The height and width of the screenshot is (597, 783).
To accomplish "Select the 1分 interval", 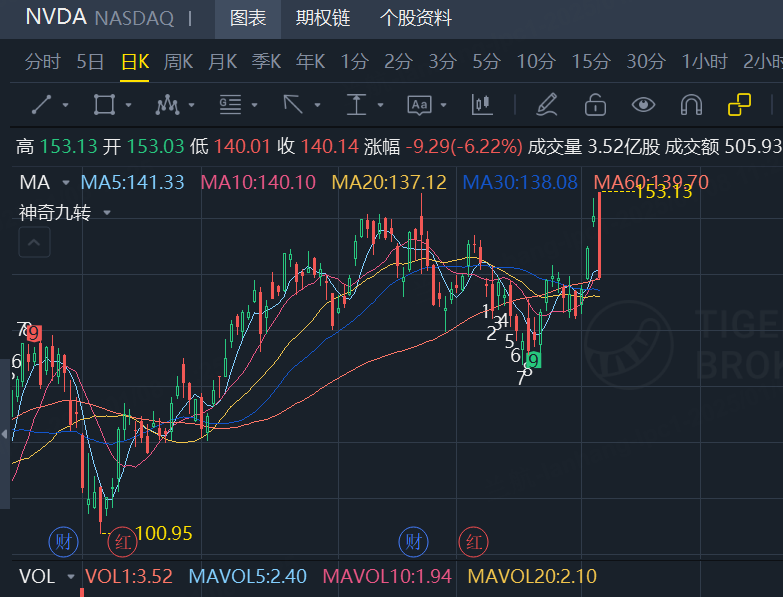I will coord(355,62).
